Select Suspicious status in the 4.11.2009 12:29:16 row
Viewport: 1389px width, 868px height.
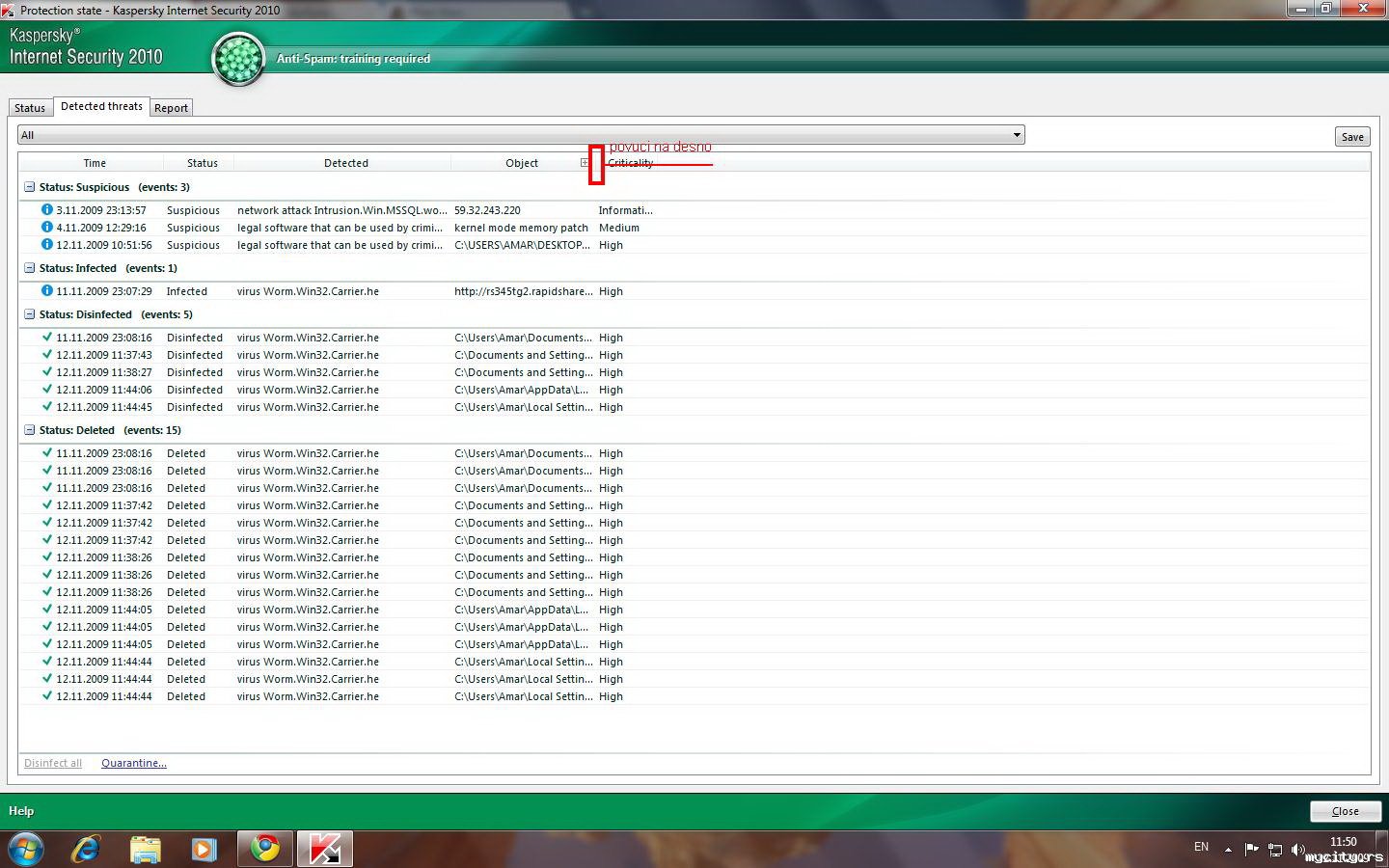click(x=193, y=228)
